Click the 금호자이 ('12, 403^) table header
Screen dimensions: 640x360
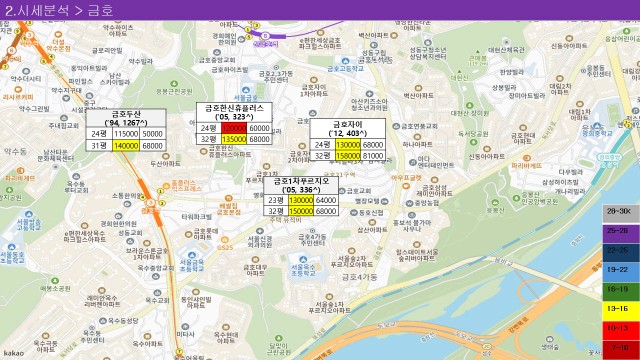(x=348, y=129)
